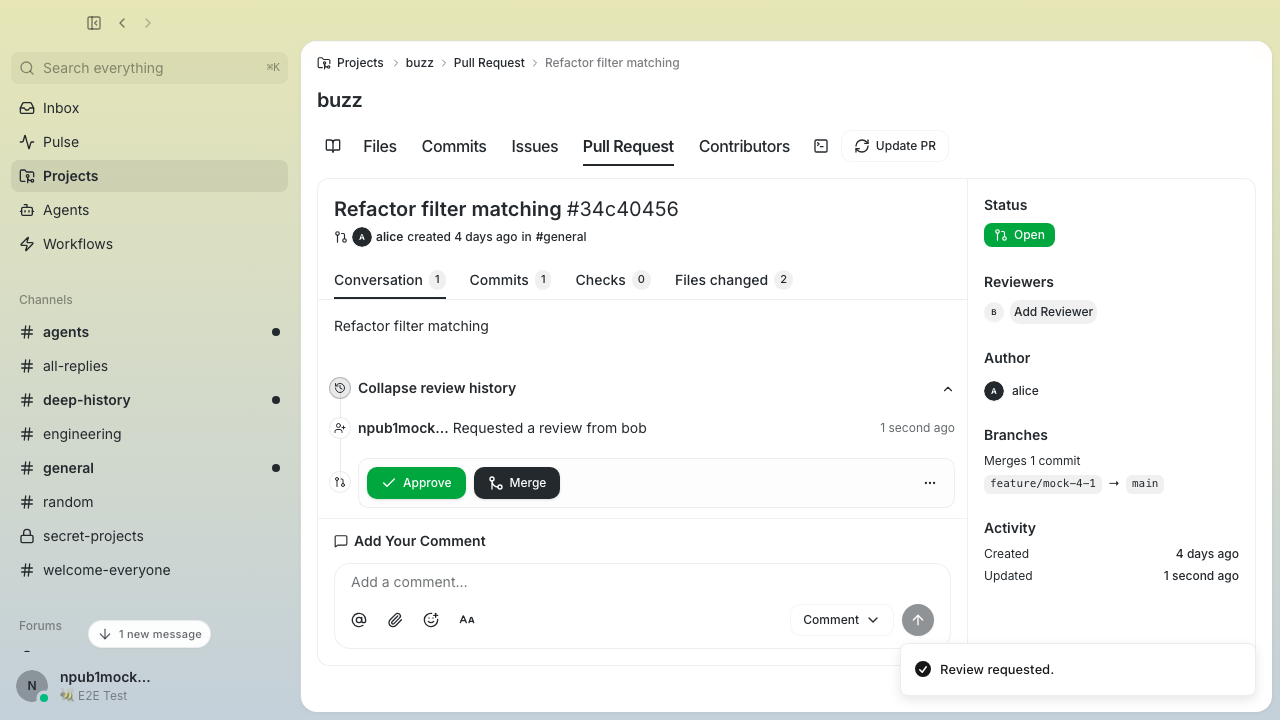Click reviewer B avatar
Image resolution: width=1280 pixels, height=720 pixels.
pos(994,312)
